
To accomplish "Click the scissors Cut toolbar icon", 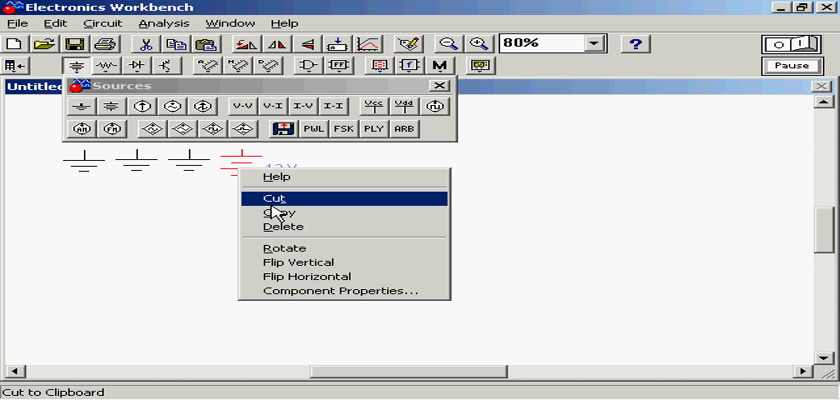I will [x=145, y=44].
